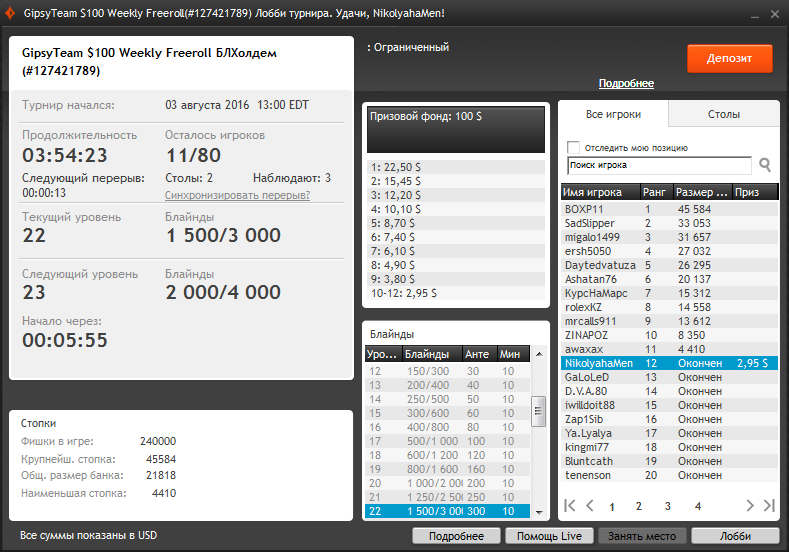This screenshot has height=552, width=789.
Task: Select player row 'КурсНаМарс'
Action: pyautogui.click(x=669, y=293)
